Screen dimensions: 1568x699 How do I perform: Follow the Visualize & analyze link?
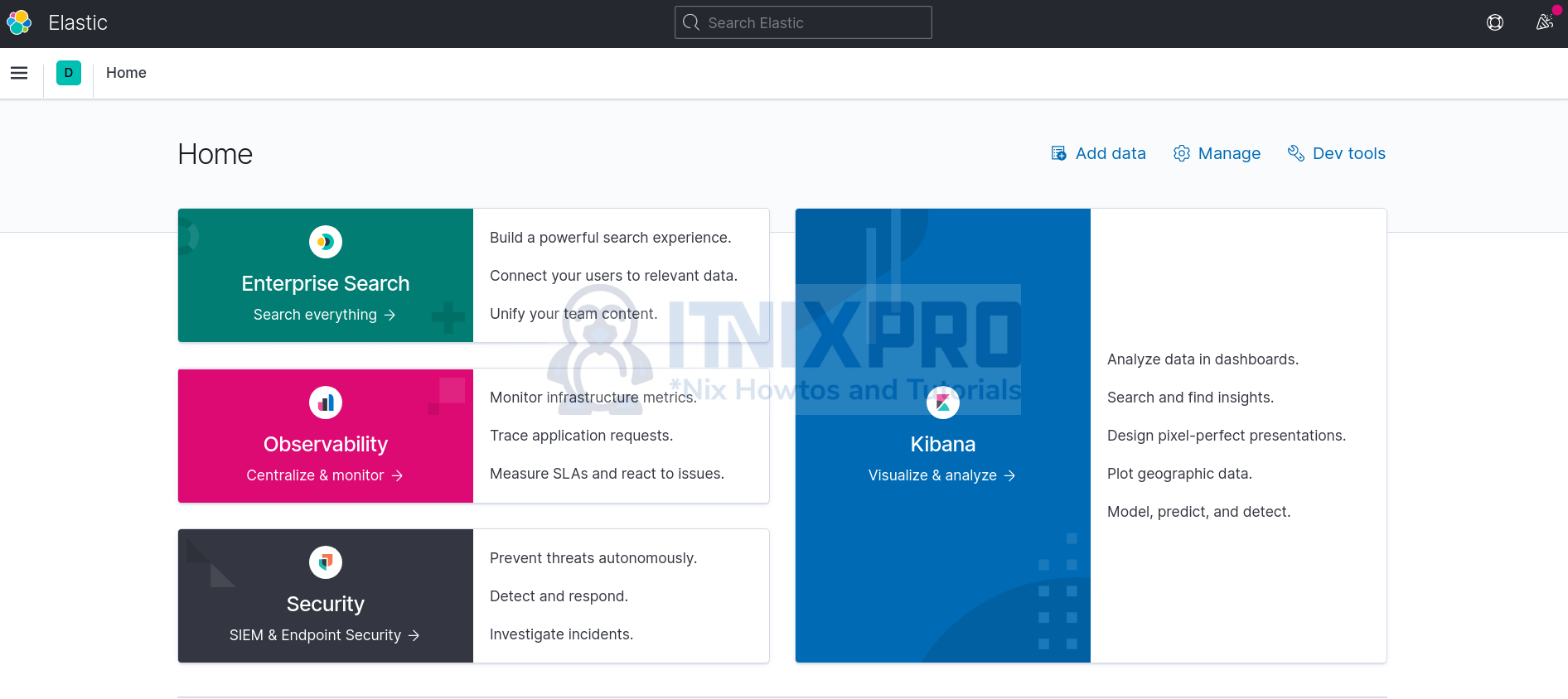pos(942,475)
